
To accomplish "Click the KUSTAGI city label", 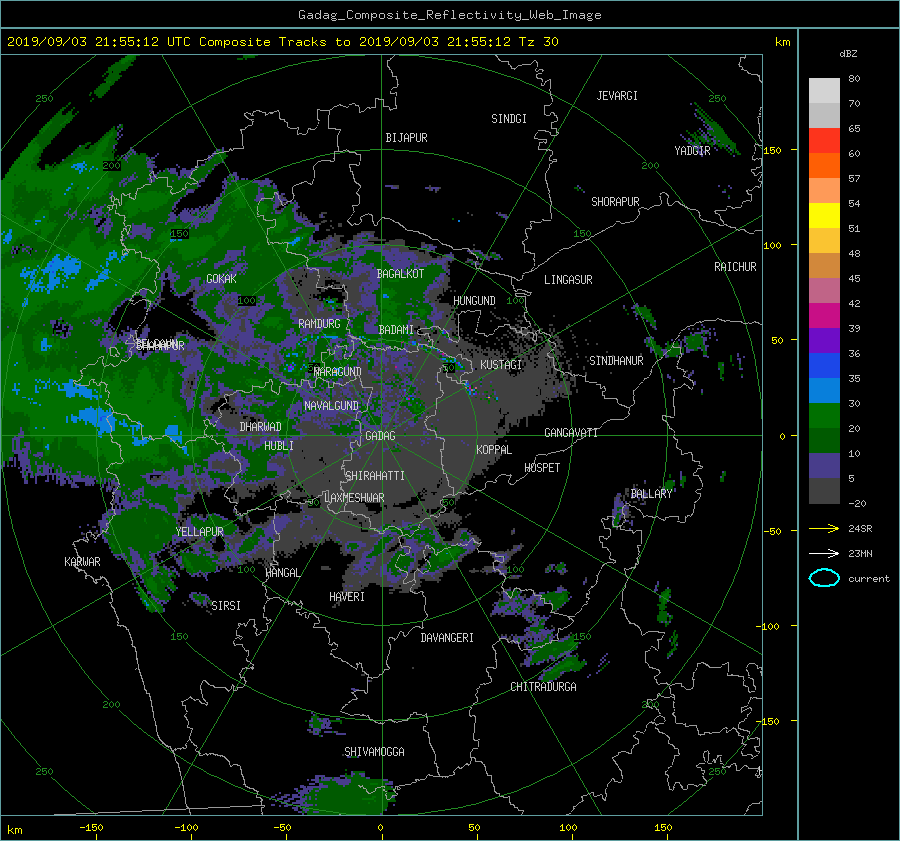I will point(501,365).
